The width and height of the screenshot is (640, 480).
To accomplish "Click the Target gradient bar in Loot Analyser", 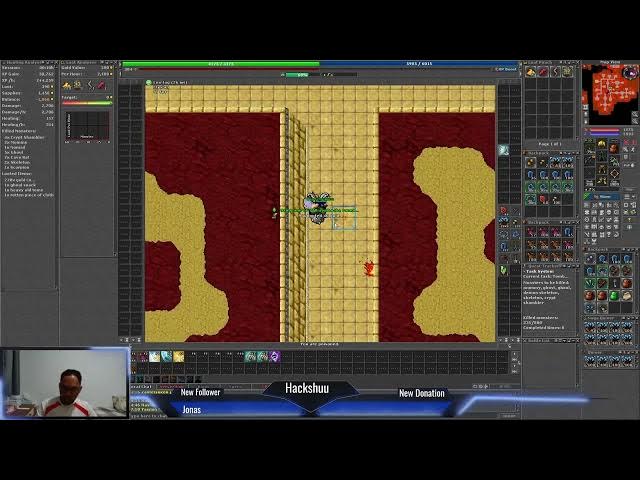I will [x=87, y=103].
